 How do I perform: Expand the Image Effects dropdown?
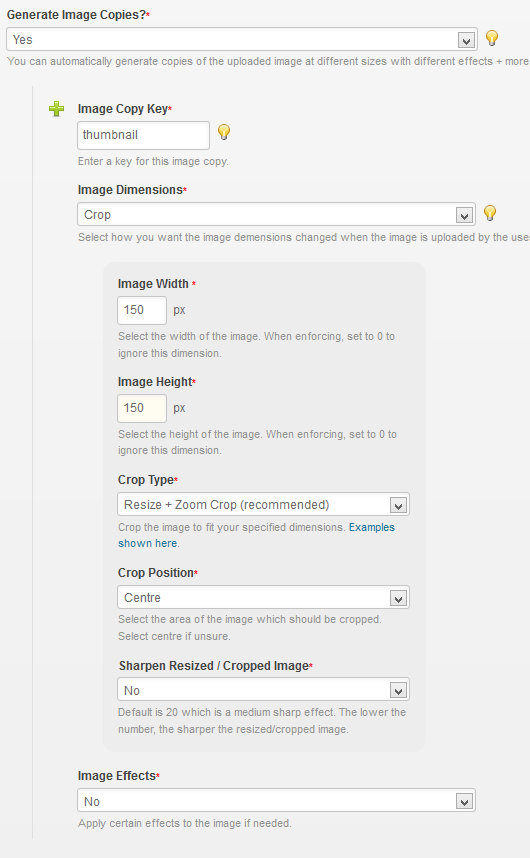[276, 801]
